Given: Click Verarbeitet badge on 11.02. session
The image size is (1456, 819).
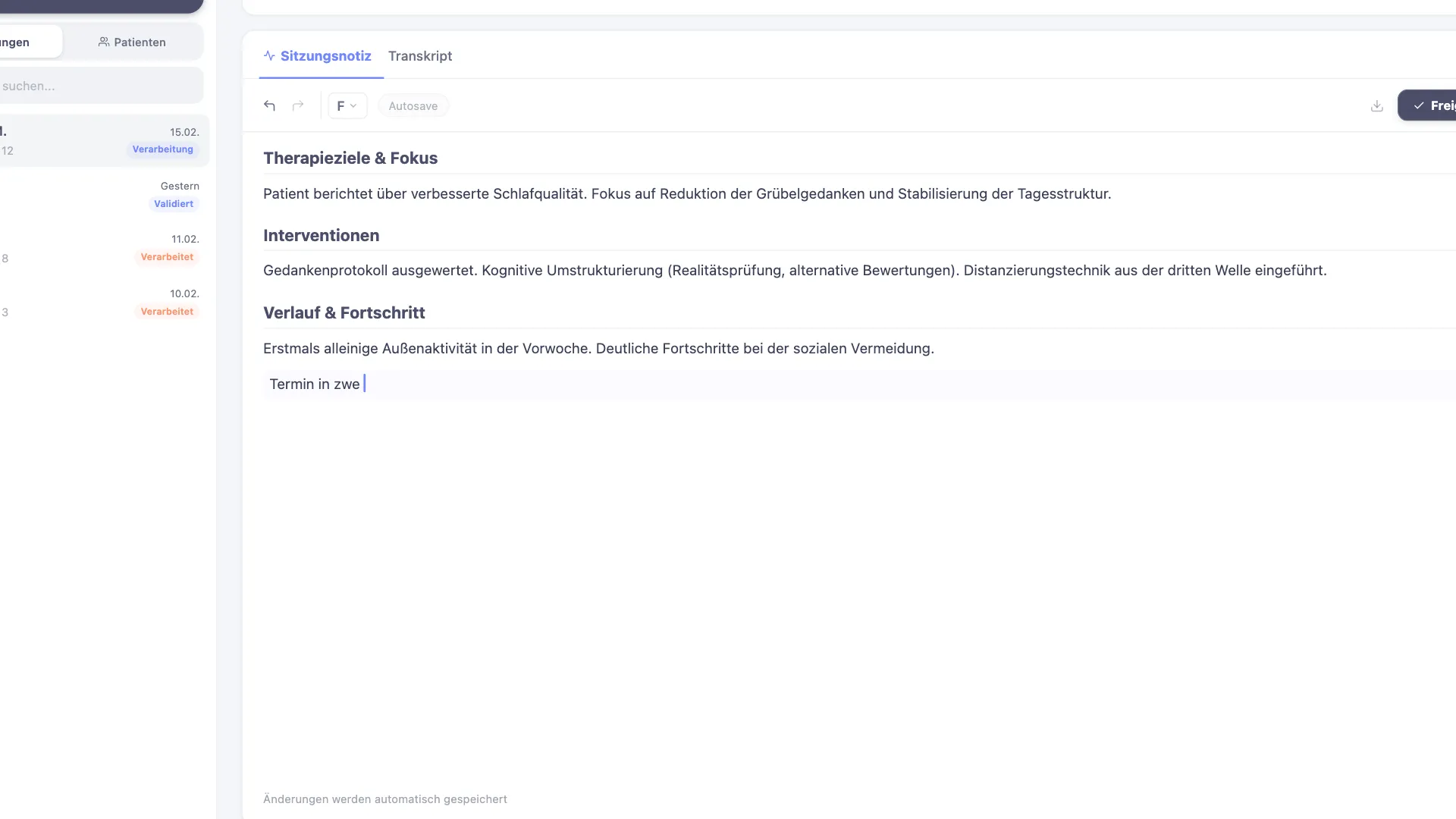Looking at the screenshot, I should click(x=167, y=257).
